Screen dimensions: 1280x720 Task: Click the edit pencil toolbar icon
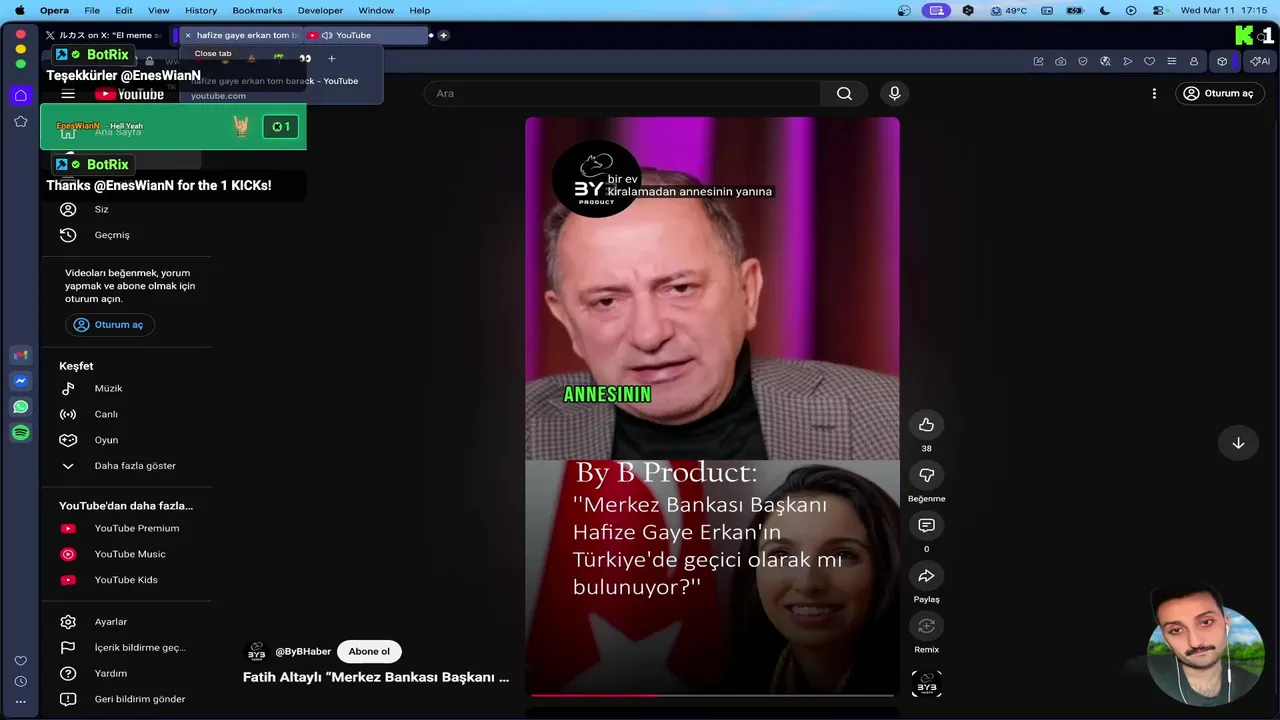[1038, 61]
